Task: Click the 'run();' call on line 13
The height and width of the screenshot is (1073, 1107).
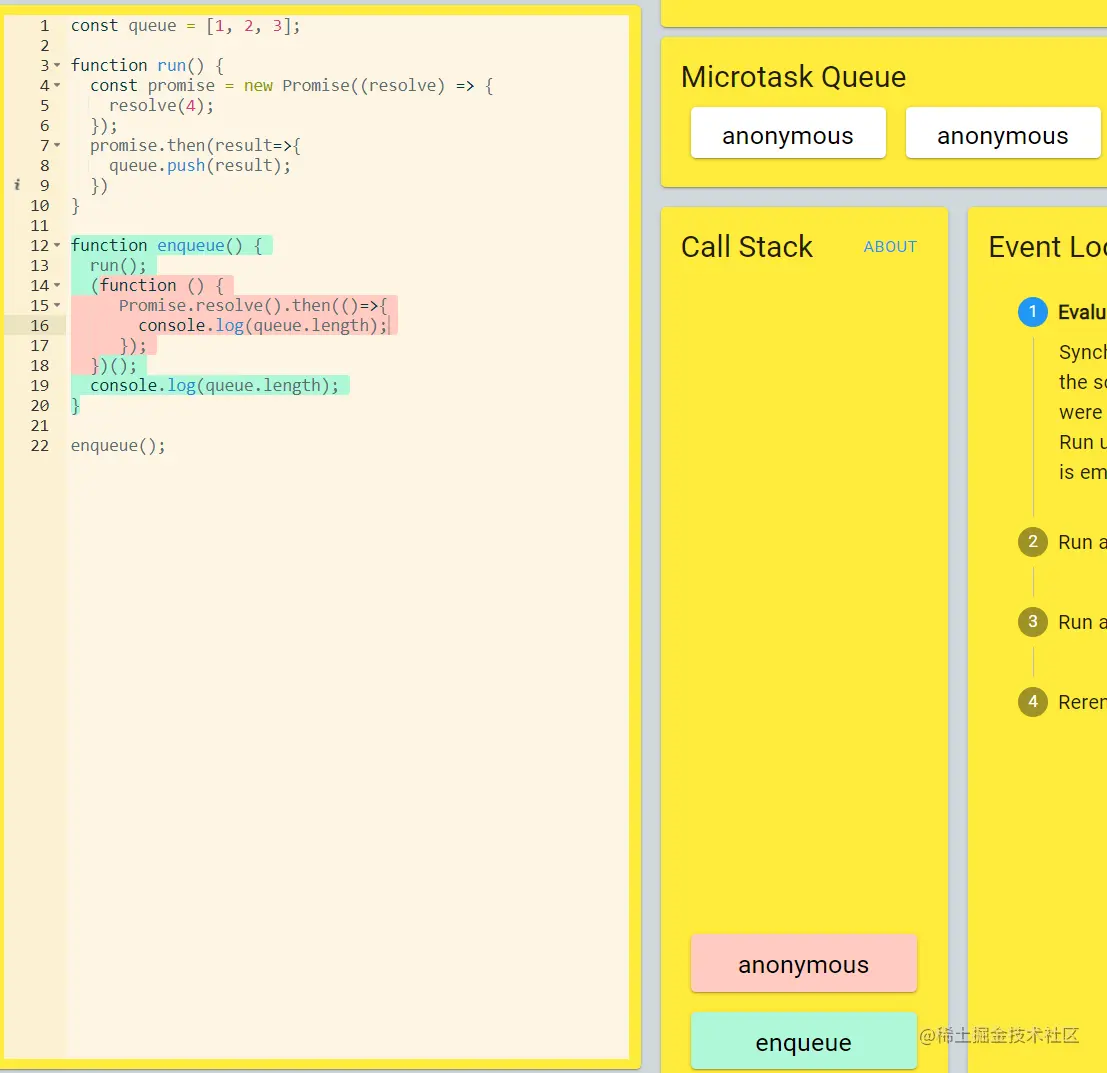Action: pos(118,266)
